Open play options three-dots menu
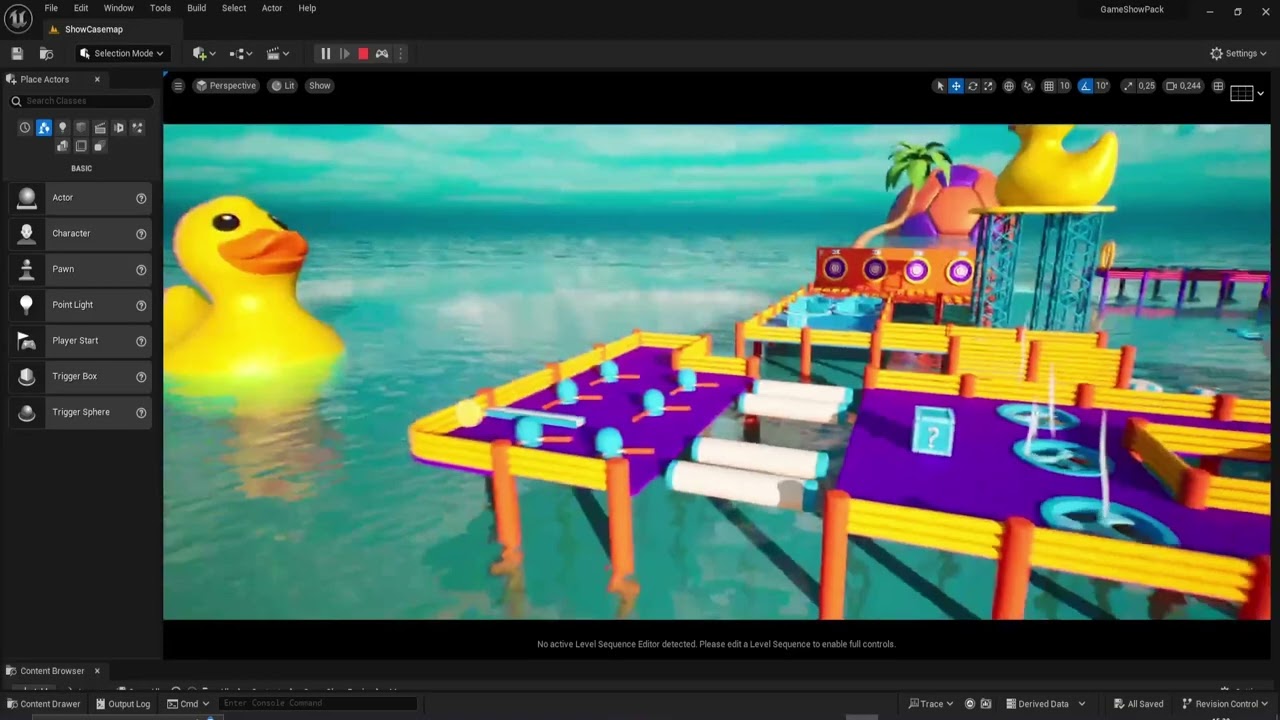This screenshot has width=1280, height=720. pyautogui.click(x=400, y=53)
